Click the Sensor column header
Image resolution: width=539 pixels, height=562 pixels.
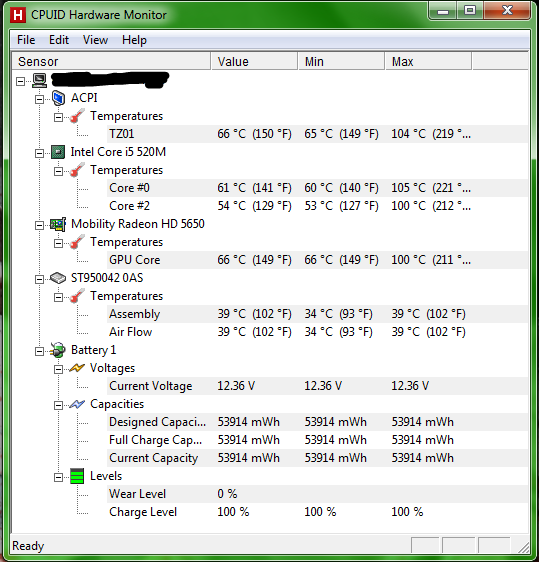pos(111,61)
